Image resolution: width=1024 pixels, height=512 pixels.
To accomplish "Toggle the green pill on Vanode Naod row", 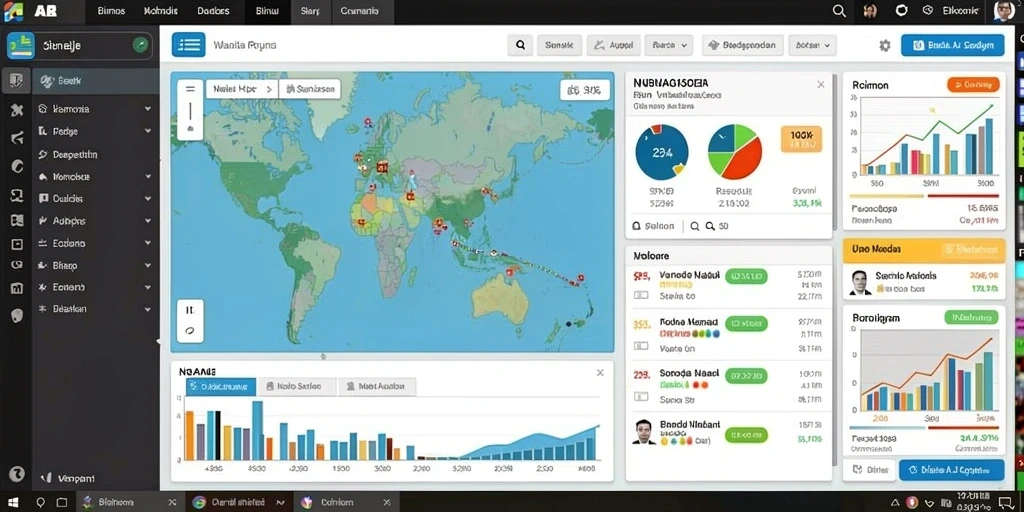I will pos(746,276).
